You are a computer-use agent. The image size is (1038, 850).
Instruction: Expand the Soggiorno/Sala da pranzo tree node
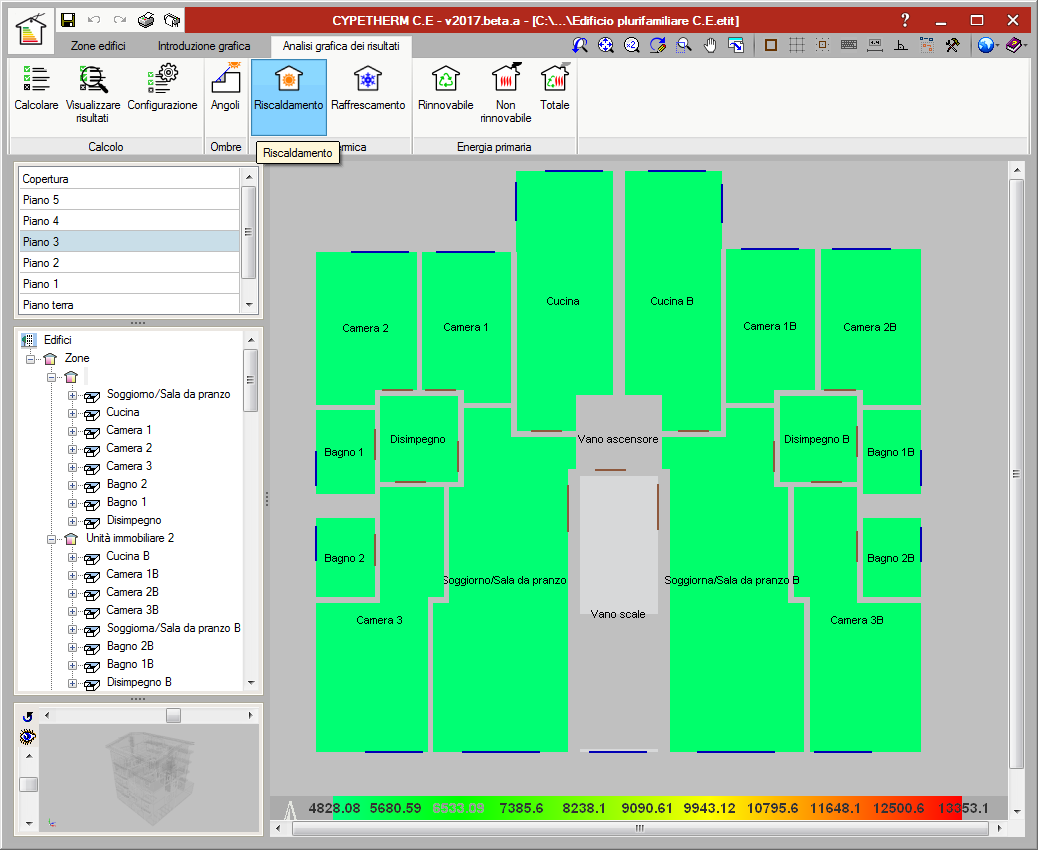(72, 395)
